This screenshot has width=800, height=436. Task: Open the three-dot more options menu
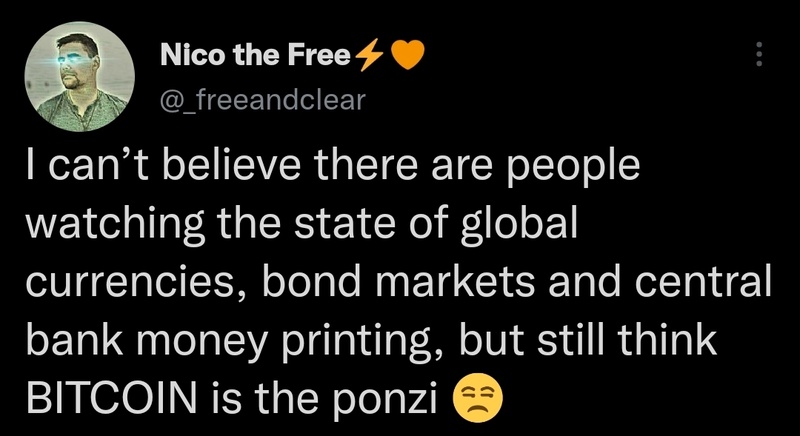pyautogui.click(x=759, y=53)
